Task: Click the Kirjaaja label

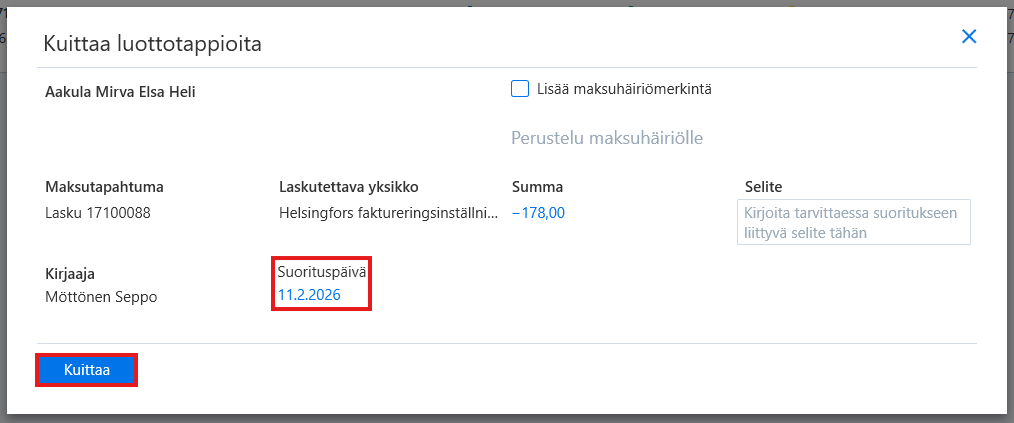Action: 70,274
